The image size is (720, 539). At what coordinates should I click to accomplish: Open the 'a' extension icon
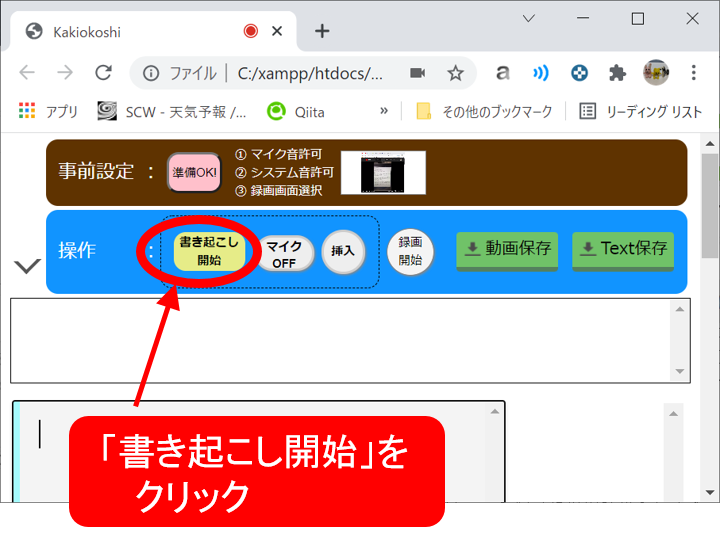503,73
